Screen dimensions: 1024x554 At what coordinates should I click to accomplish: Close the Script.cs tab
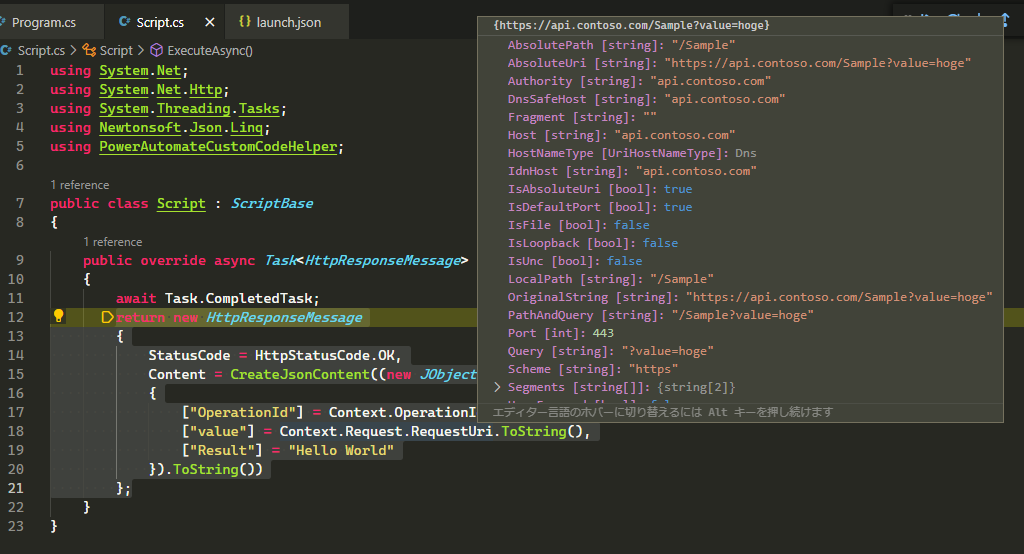click(210, 22)
